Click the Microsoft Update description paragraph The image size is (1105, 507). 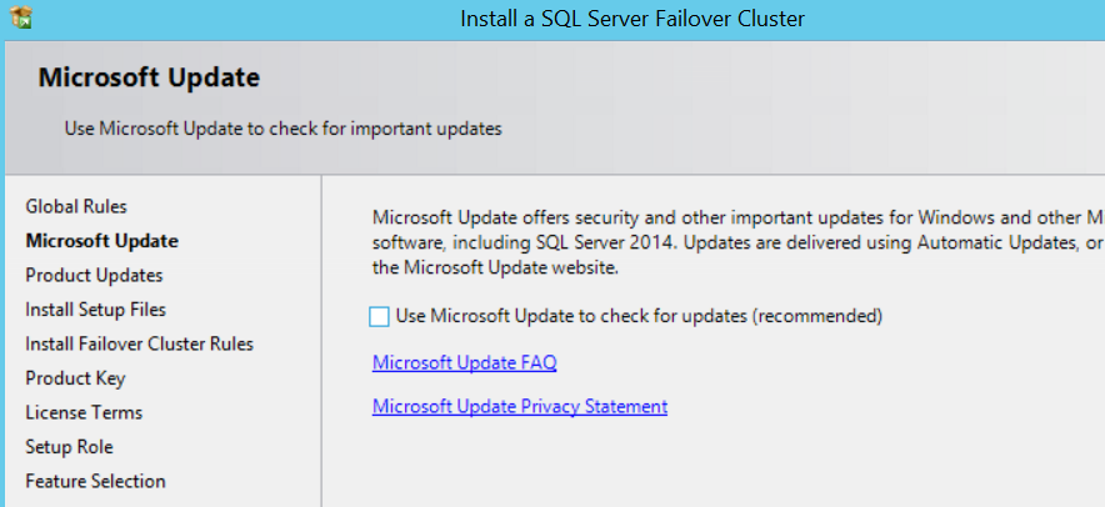739,243
